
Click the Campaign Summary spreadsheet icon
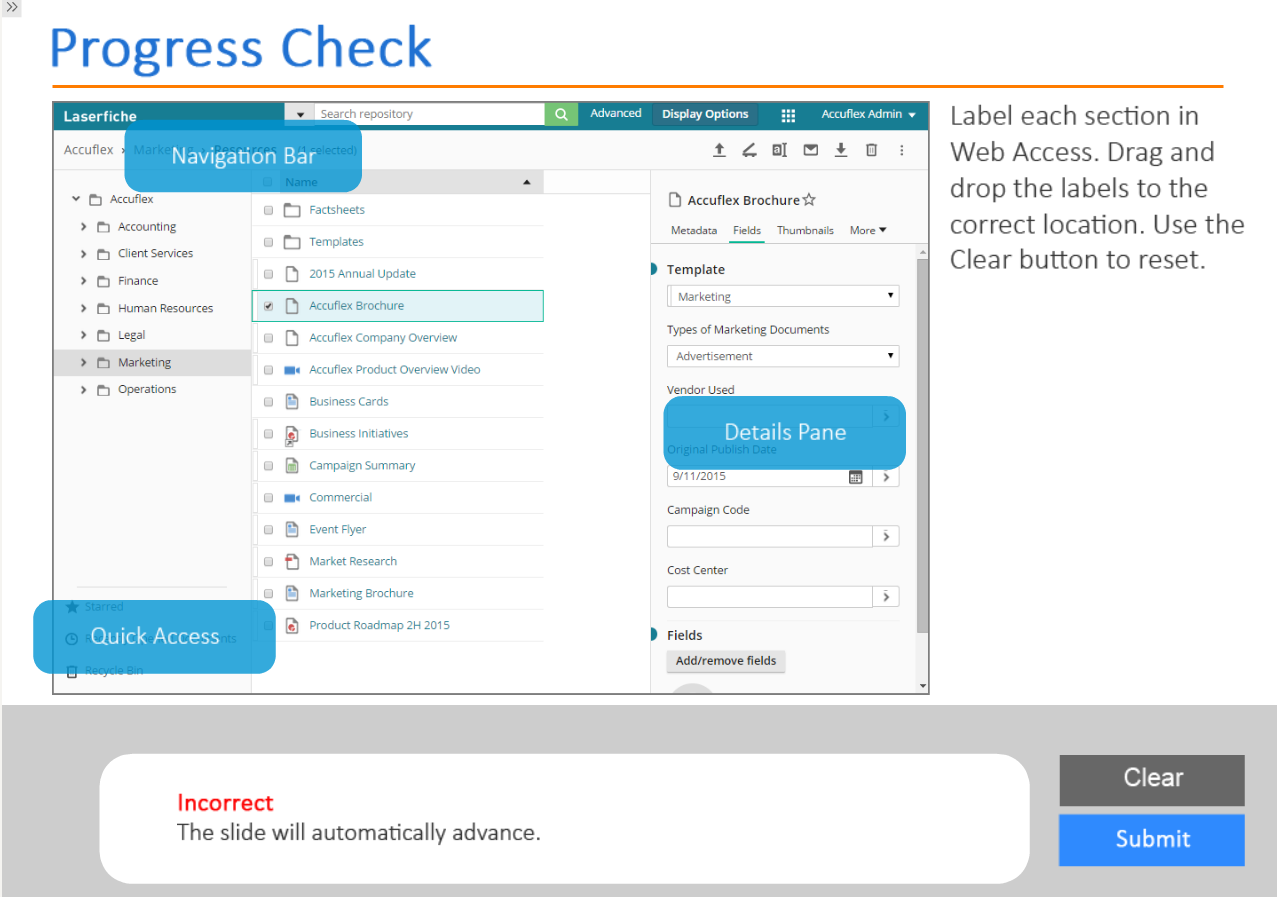(292, 466)
